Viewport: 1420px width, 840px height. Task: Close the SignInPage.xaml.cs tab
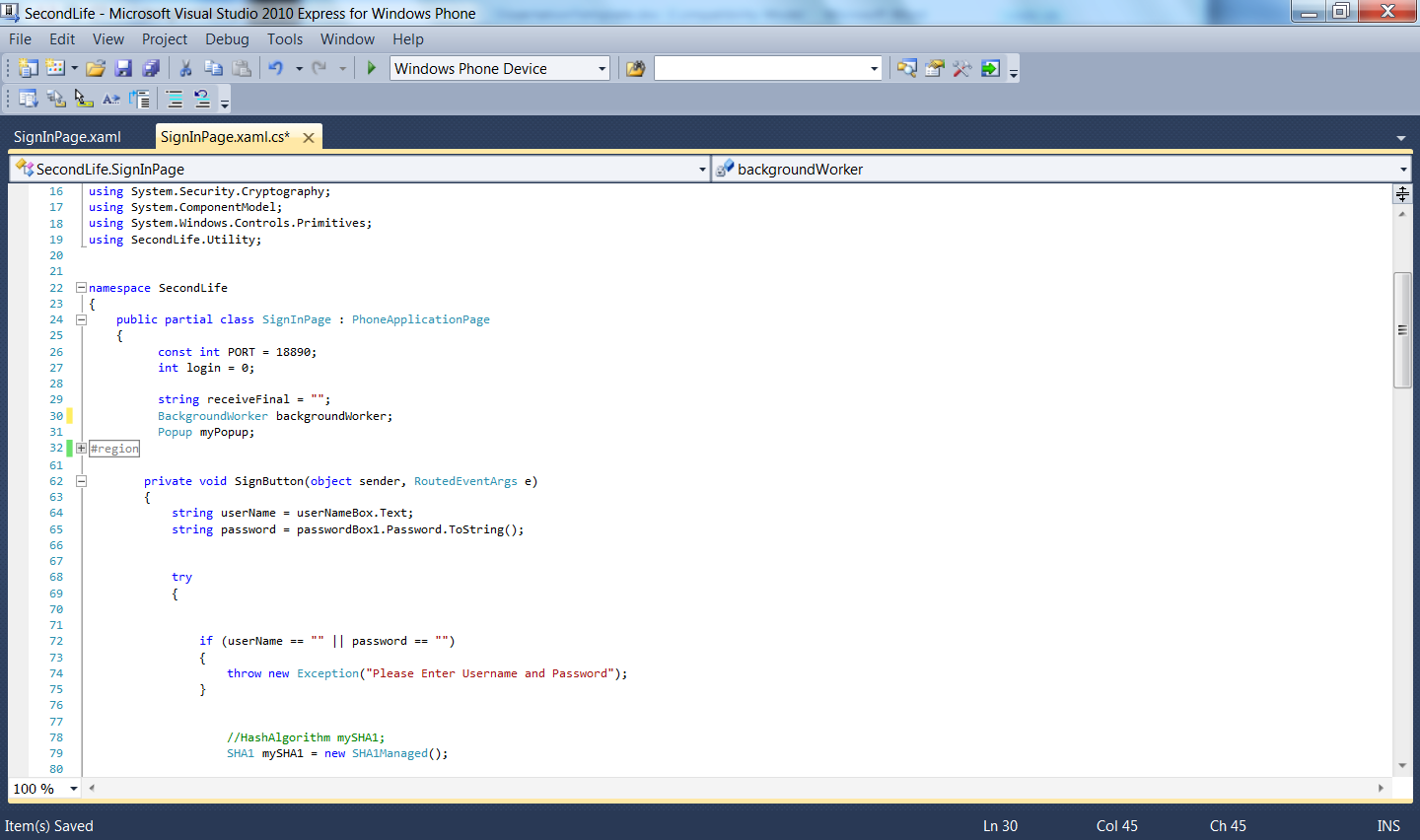pos(309,138)
